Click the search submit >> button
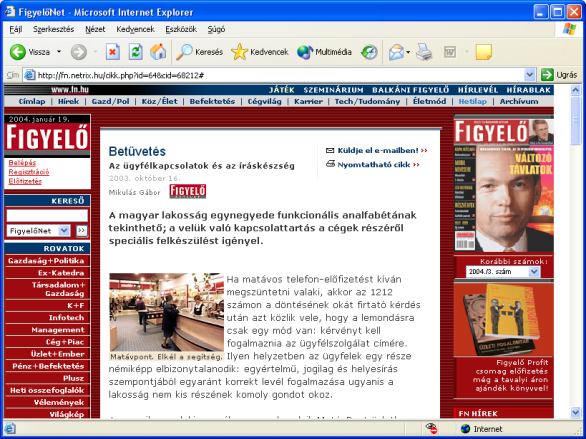 [81, 231]
